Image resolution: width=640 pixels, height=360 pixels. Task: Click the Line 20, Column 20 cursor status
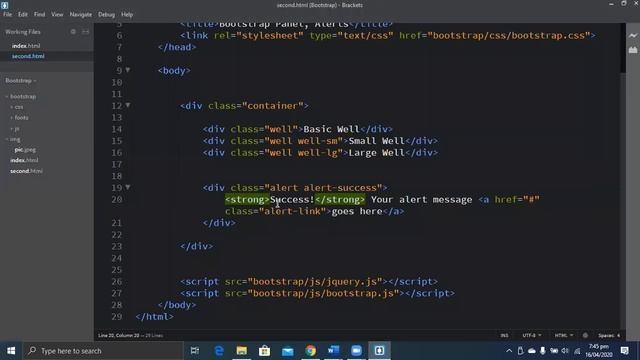pos(119,336)
